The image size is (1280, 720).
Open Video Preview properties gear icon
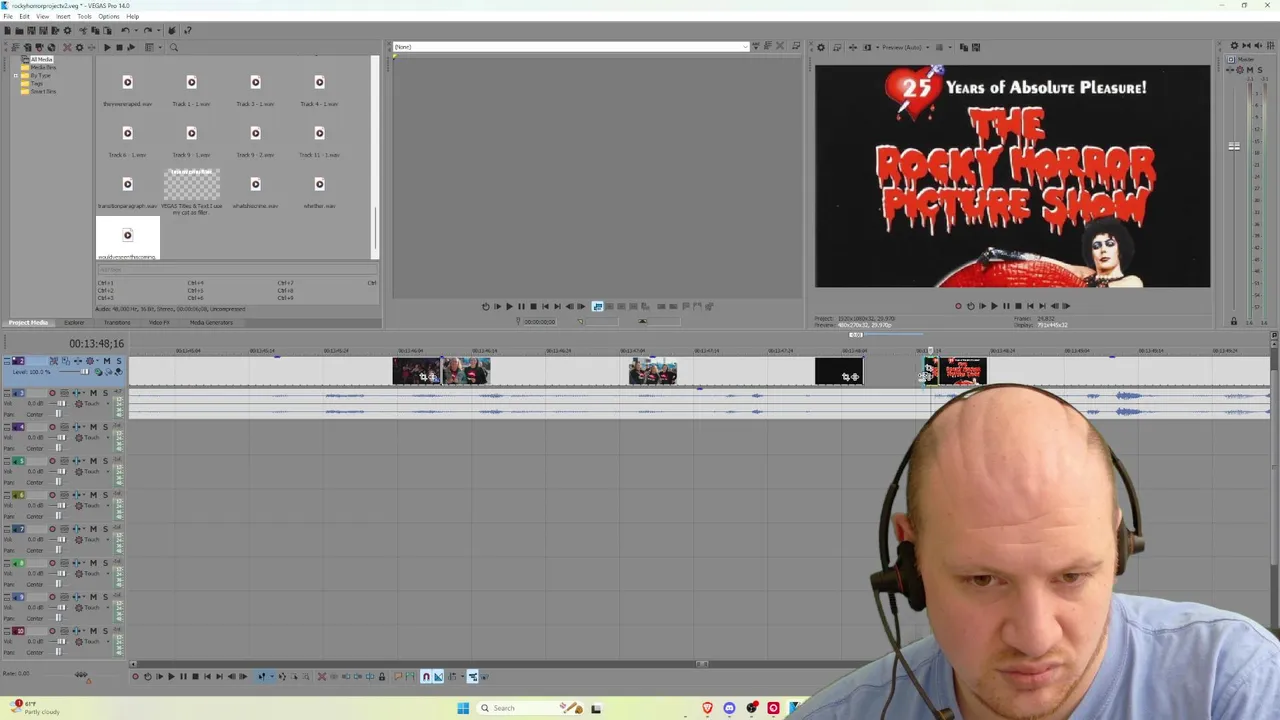coord(821,47)
